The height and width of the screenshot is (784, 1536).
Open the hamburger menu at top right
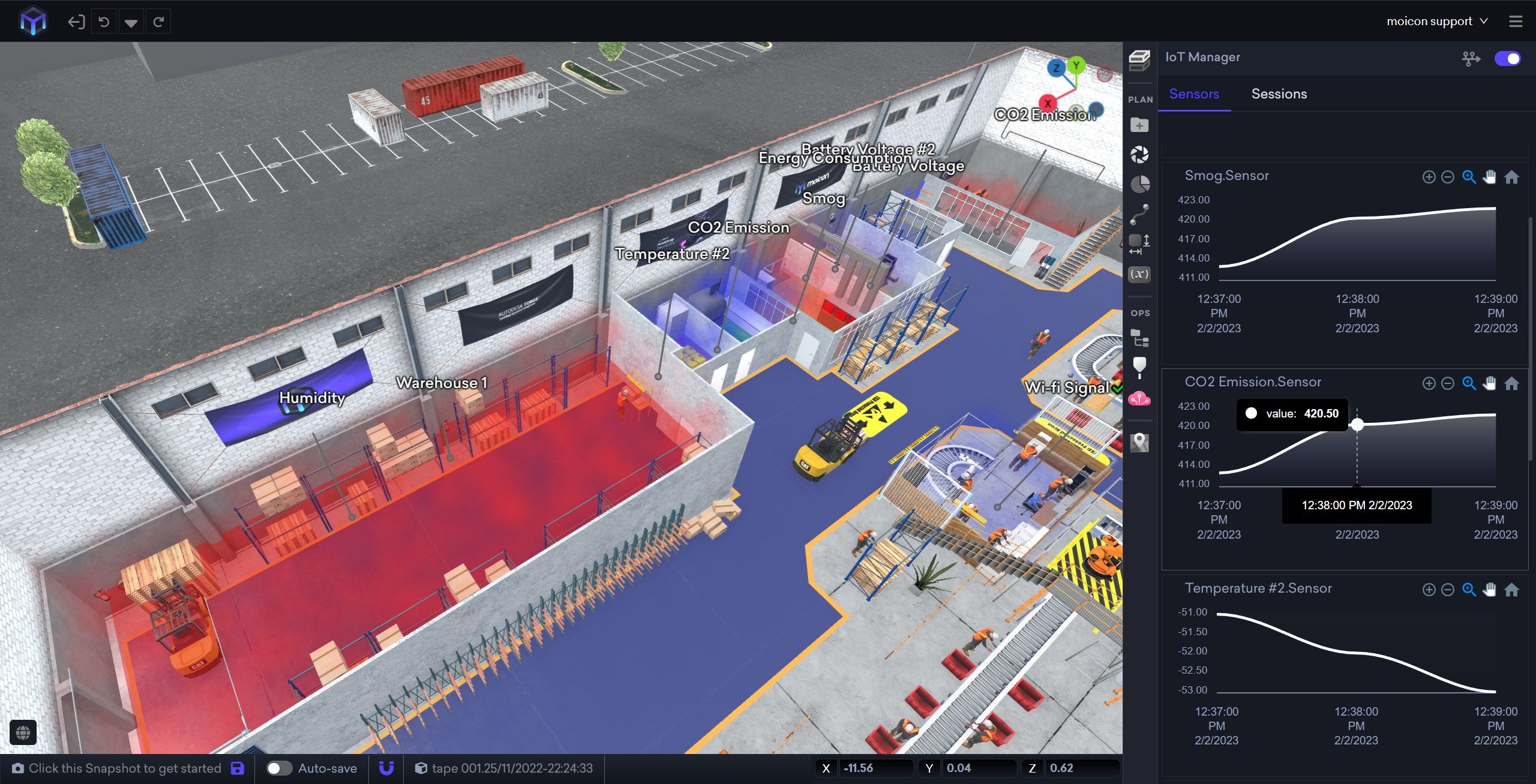pyautogui.click(x=1516, y=21)
